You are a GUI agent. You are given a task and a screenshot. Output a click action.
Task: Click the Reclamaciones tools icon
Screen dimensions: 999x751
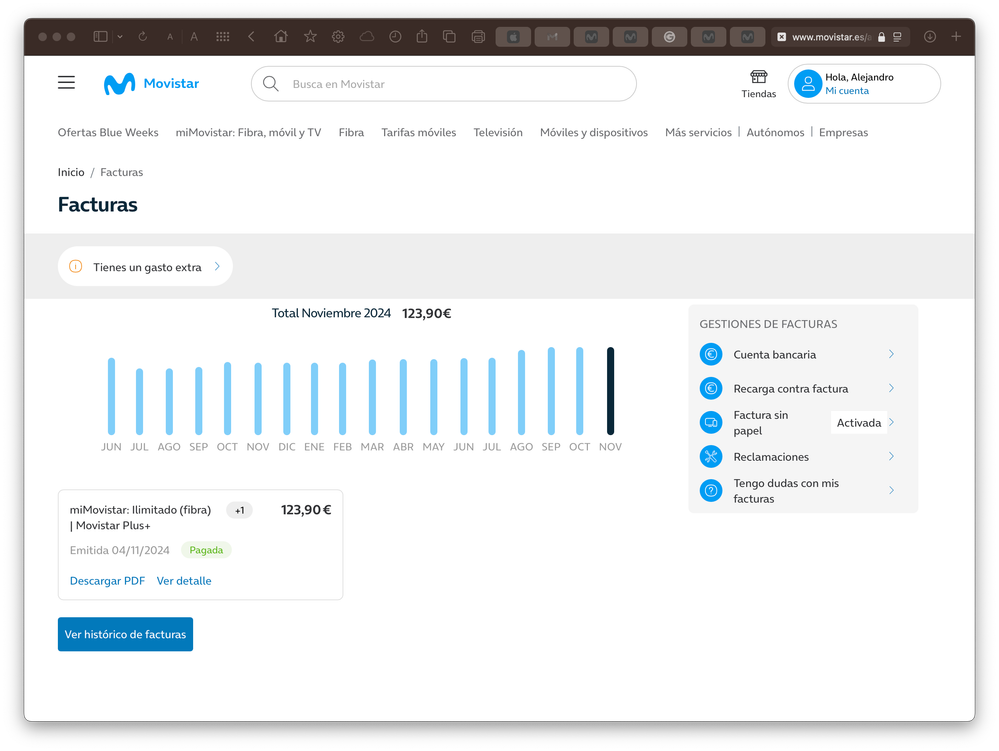tap(711, 457)
